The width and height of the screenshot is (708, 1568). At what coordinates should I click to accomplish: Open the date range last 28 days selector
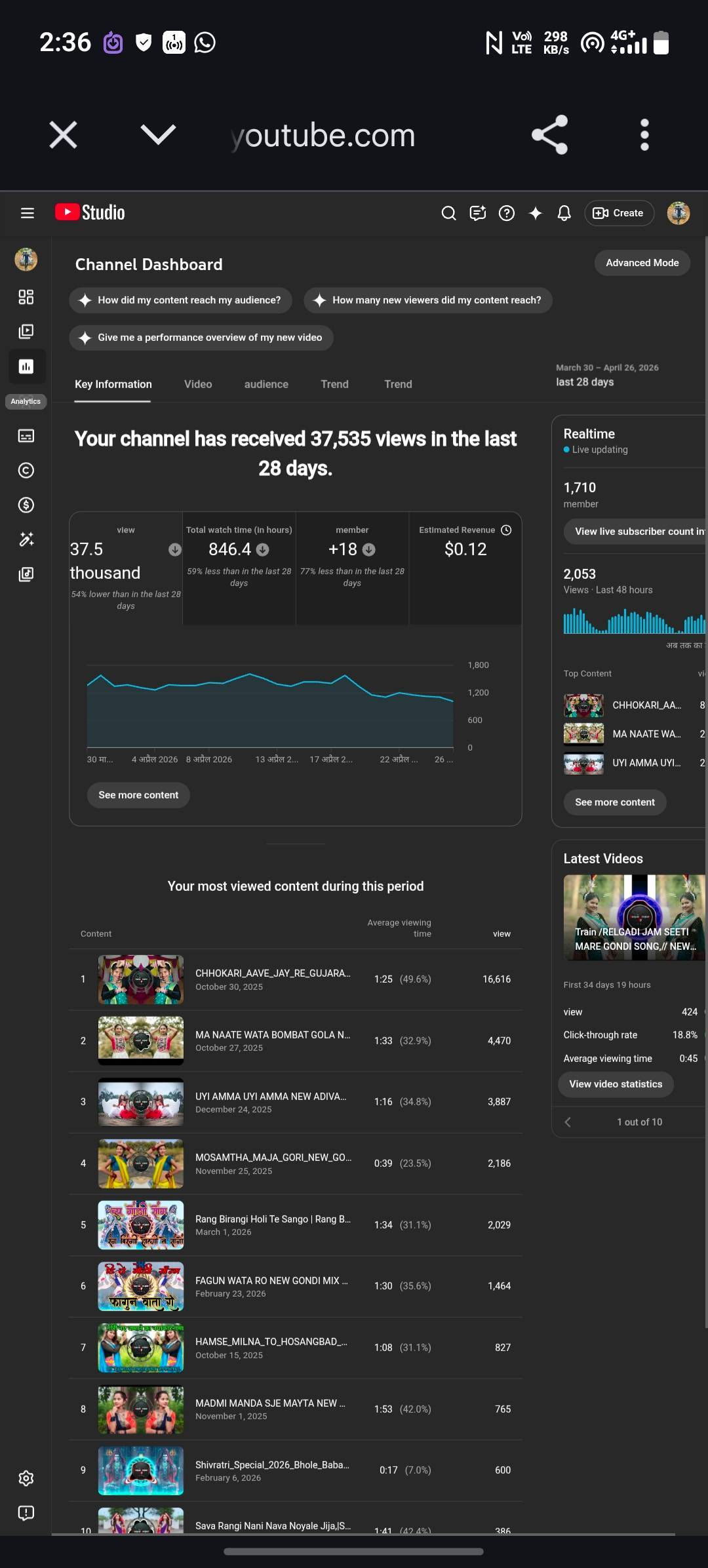point(606,376)
